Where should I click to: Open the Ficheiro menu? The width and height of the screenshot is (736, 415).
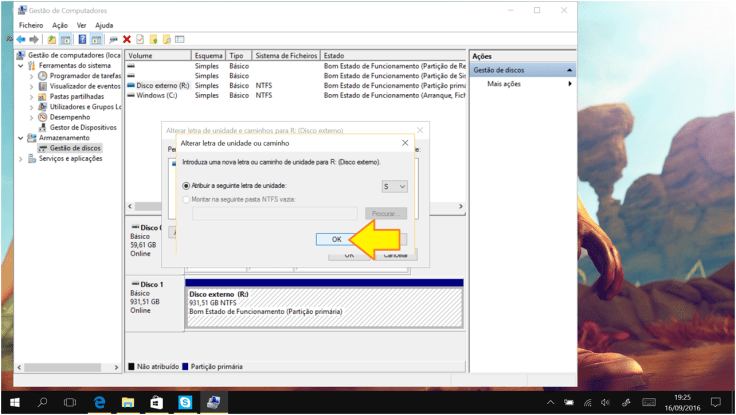(x=31, y=24)
